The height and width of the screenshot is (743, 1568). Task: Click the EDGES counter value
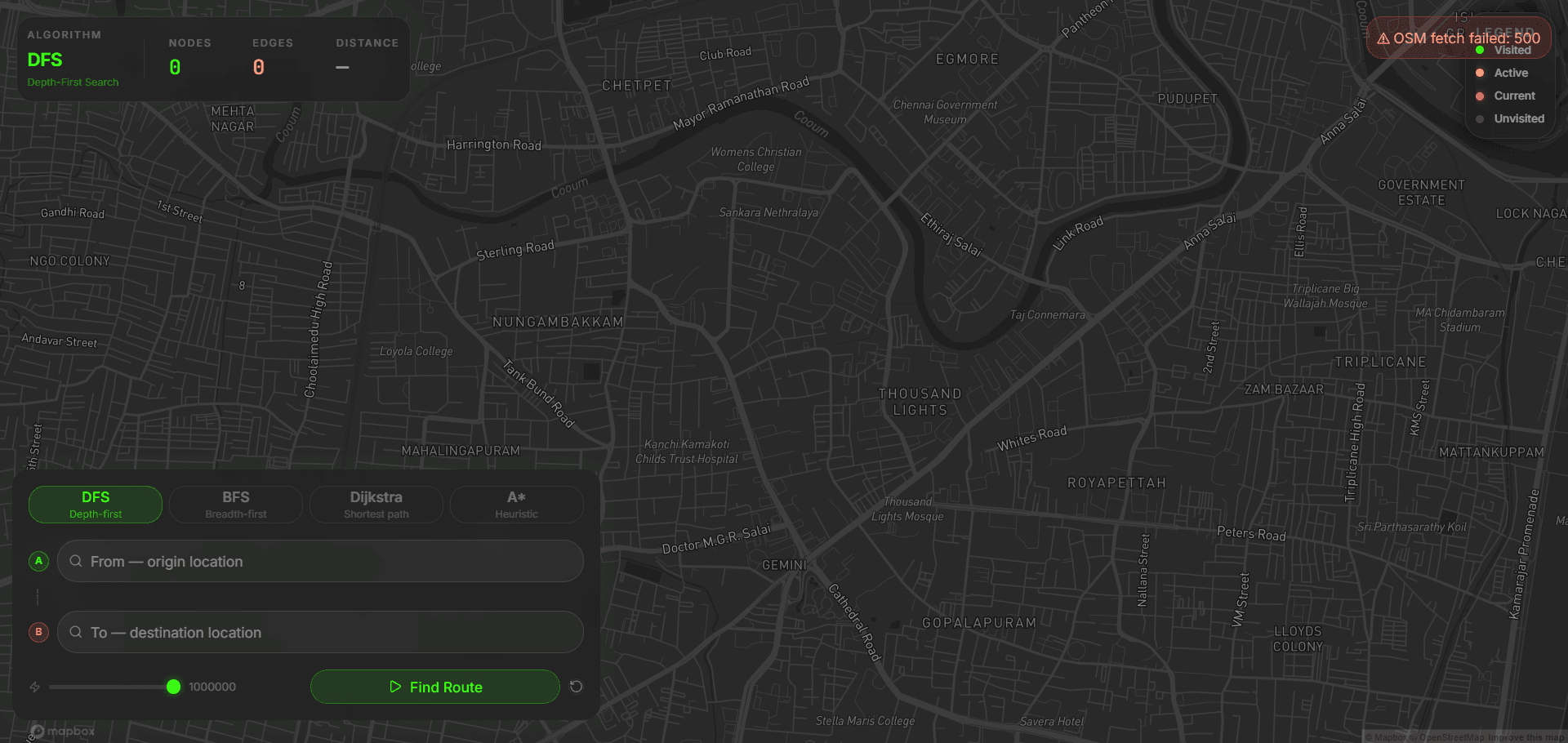click(258, 68)
